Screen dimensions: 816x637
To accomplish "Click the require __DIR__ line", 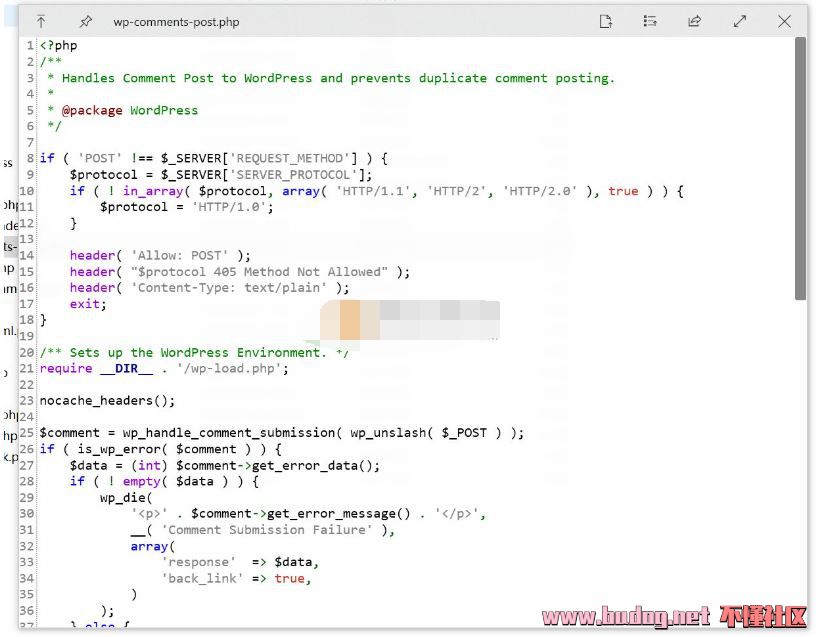I will (164, 368).
